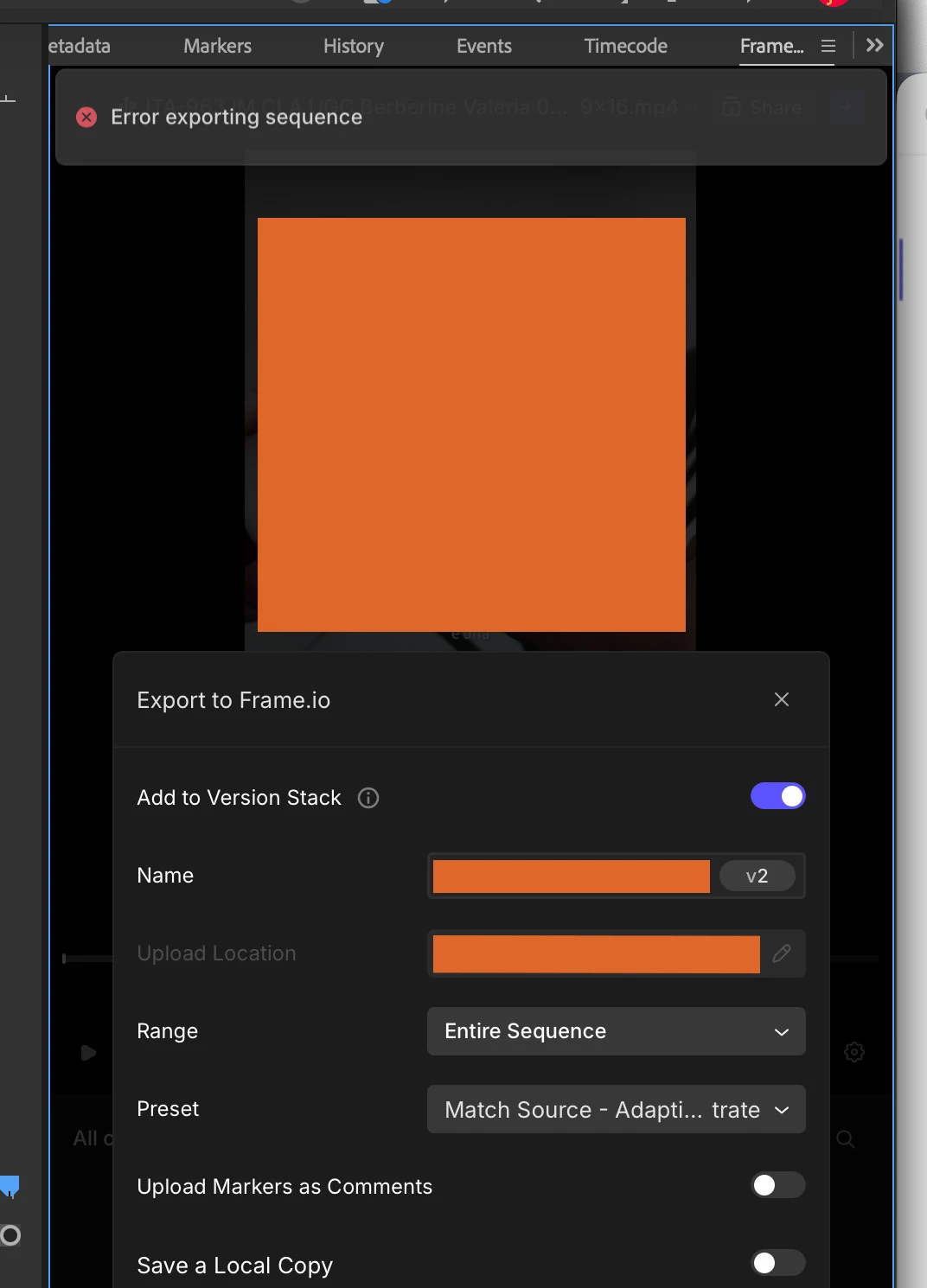Turn off Add to Version Stack toggle
The height and width of the screenshot is (1288, 927).
(778, 796)
